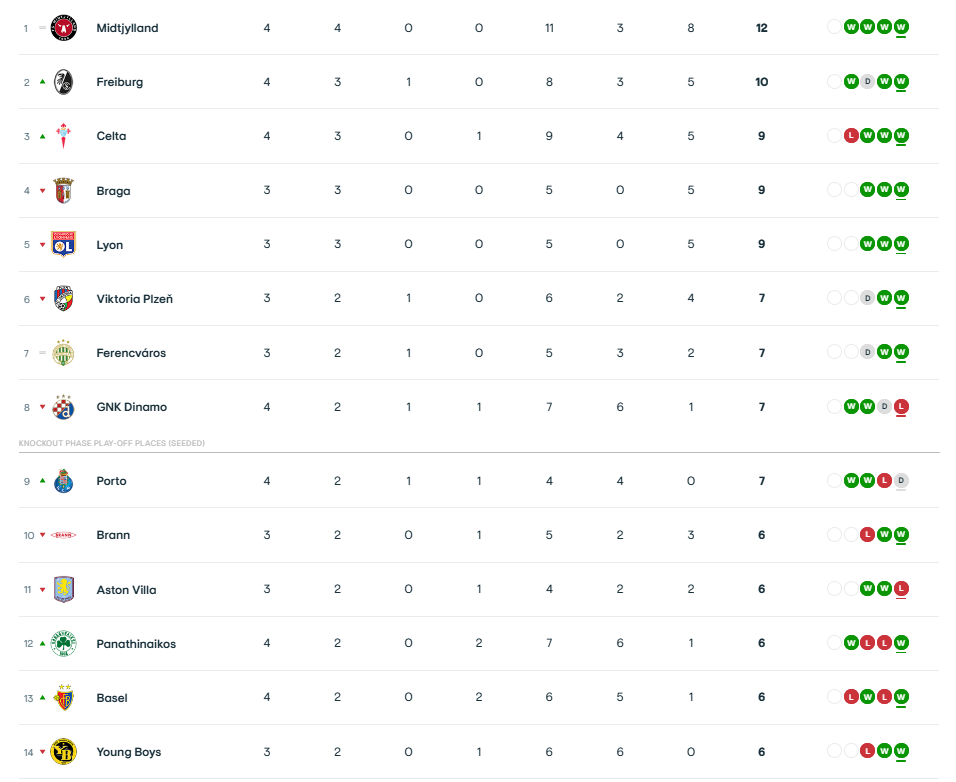
Task: Click the Midtjylland club crest
Action: pos(63,28)
